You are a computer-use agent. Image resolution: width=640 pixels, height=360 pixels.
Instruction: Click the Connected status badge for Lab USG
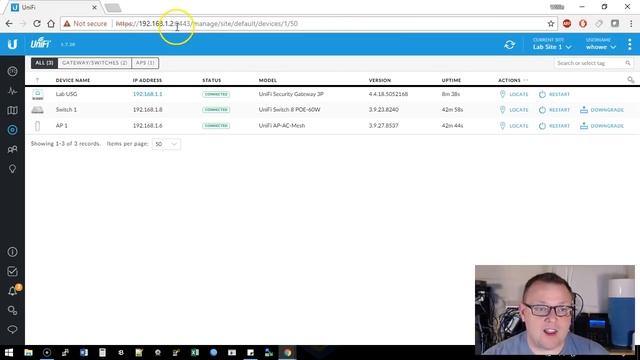click(x=216, y=94)
